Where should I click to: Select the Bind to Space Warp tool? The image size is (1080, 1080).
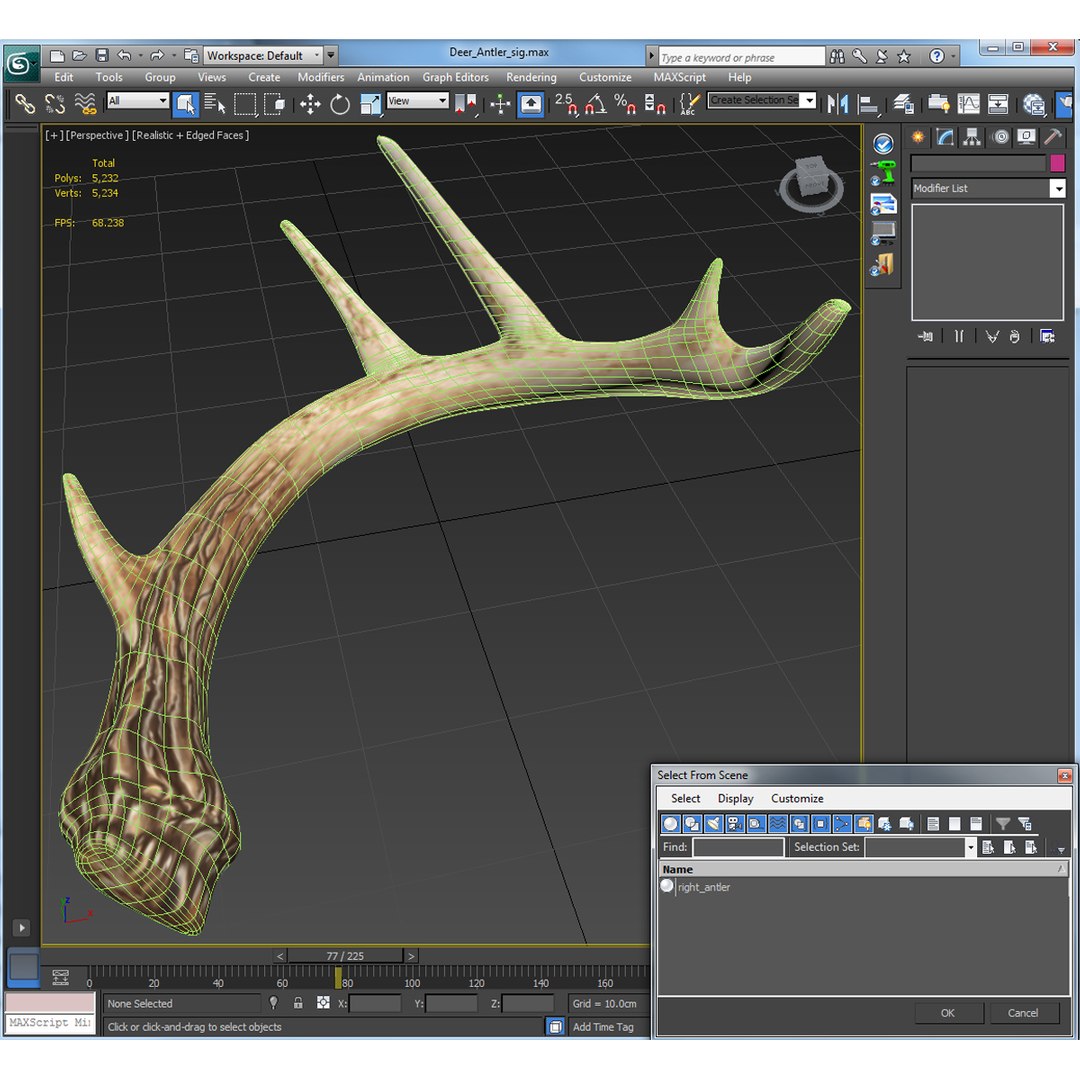[x=85, y=104]
